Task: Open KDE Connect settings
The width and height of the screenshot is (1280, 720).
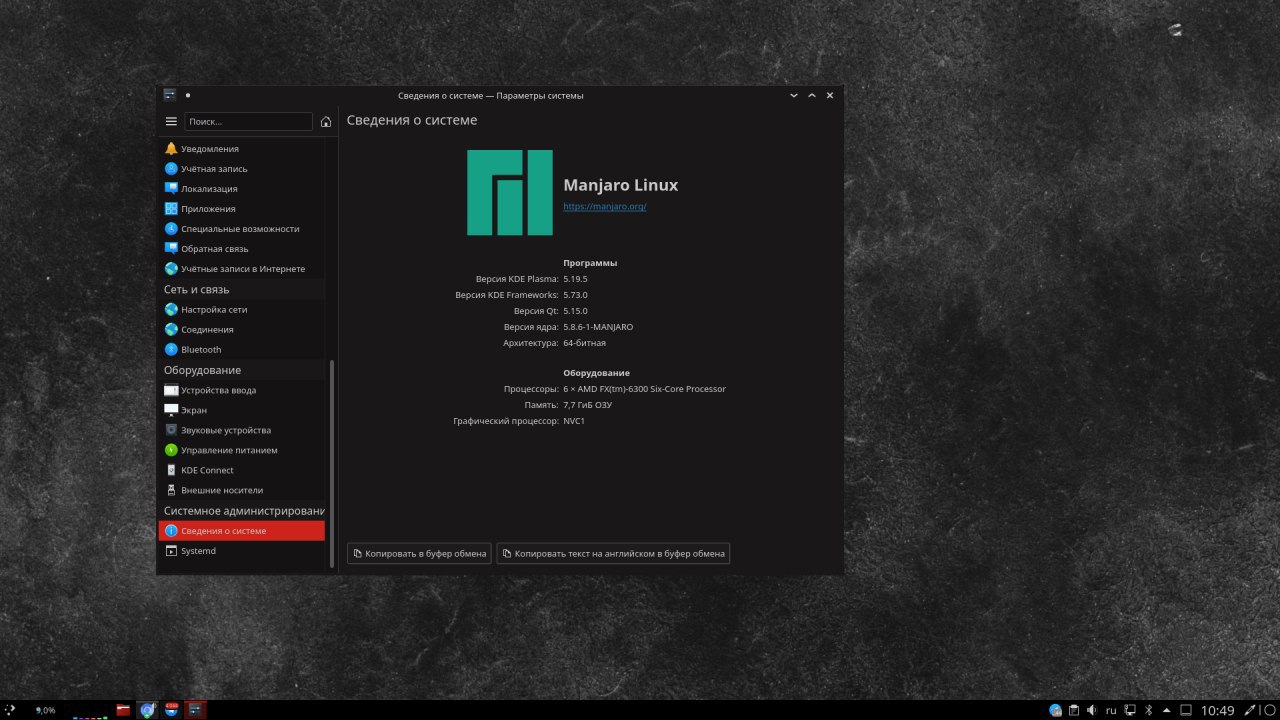Action: (242, 470)
